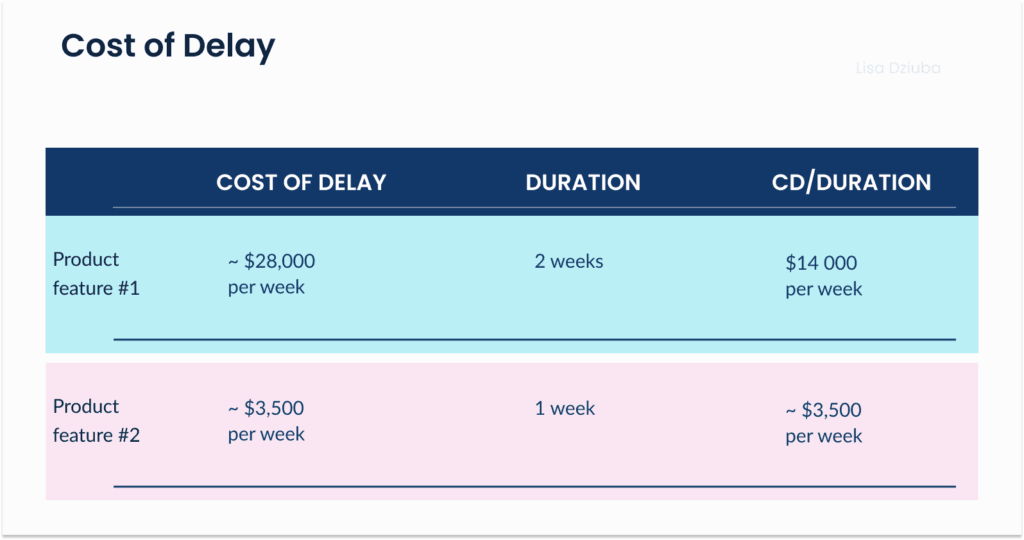This screenshot has height=540, width=1024.
Task: Select the CD/DURATION column header
Action: pyautogui.click(x=851, y=182)
